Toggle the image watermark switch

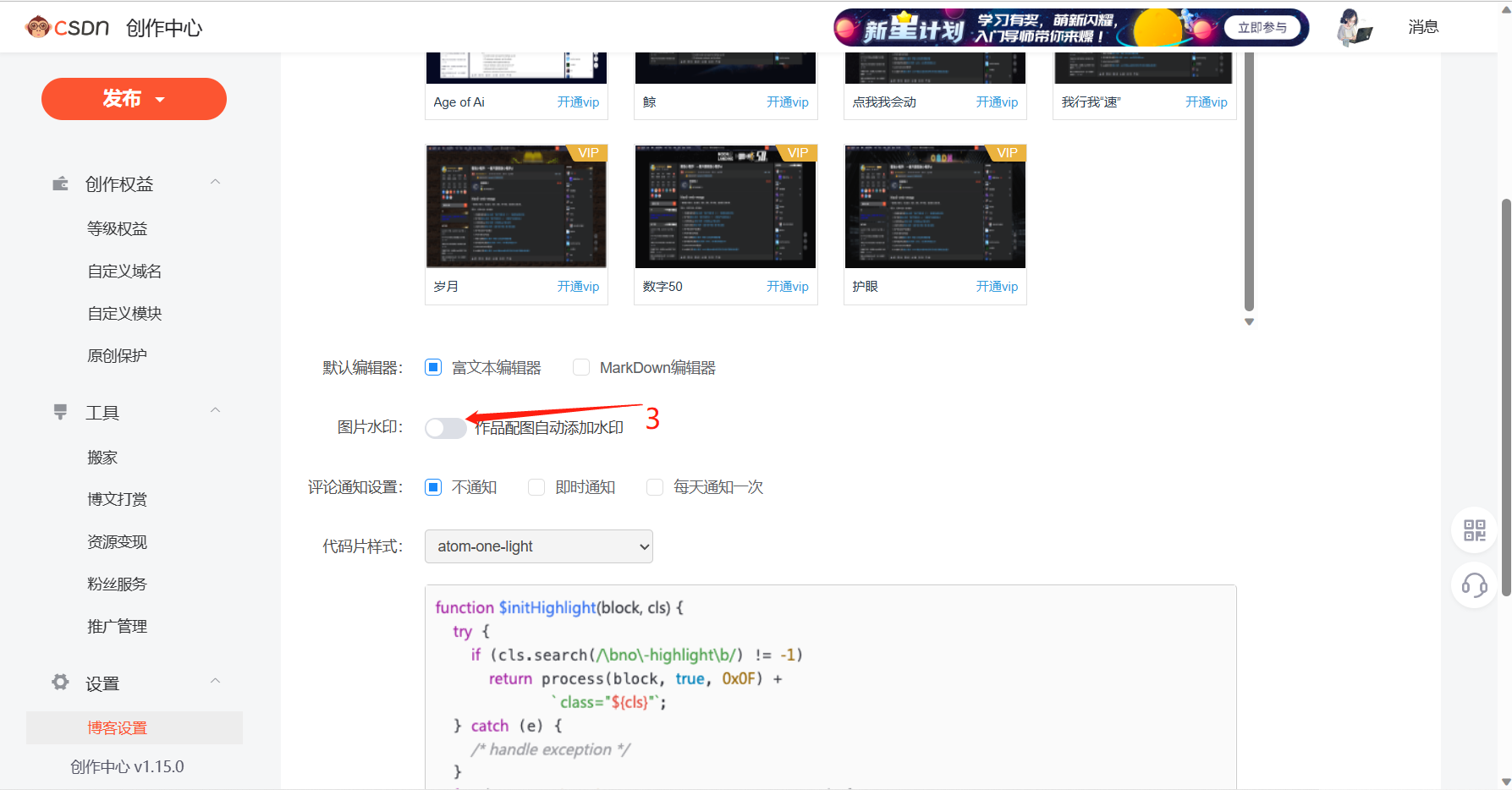(x=446, y=428)
